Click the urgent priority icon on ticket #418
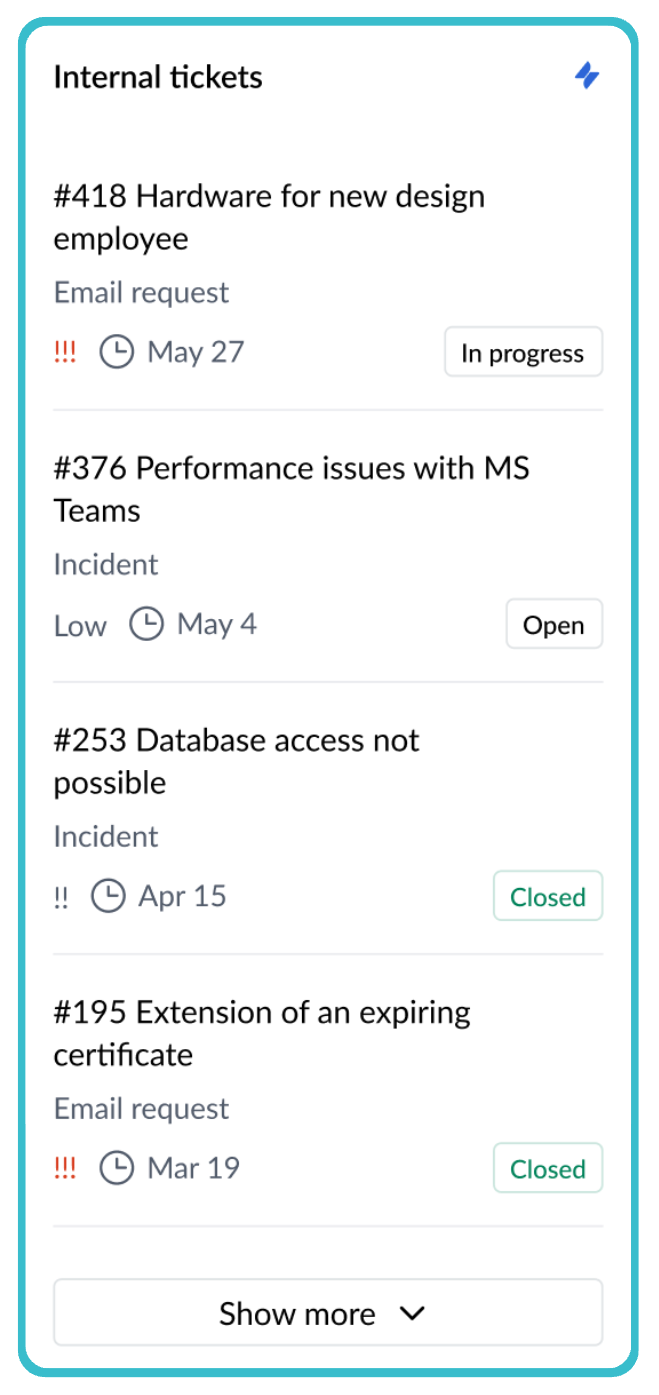659x1395 pixels. pos(64,351)
